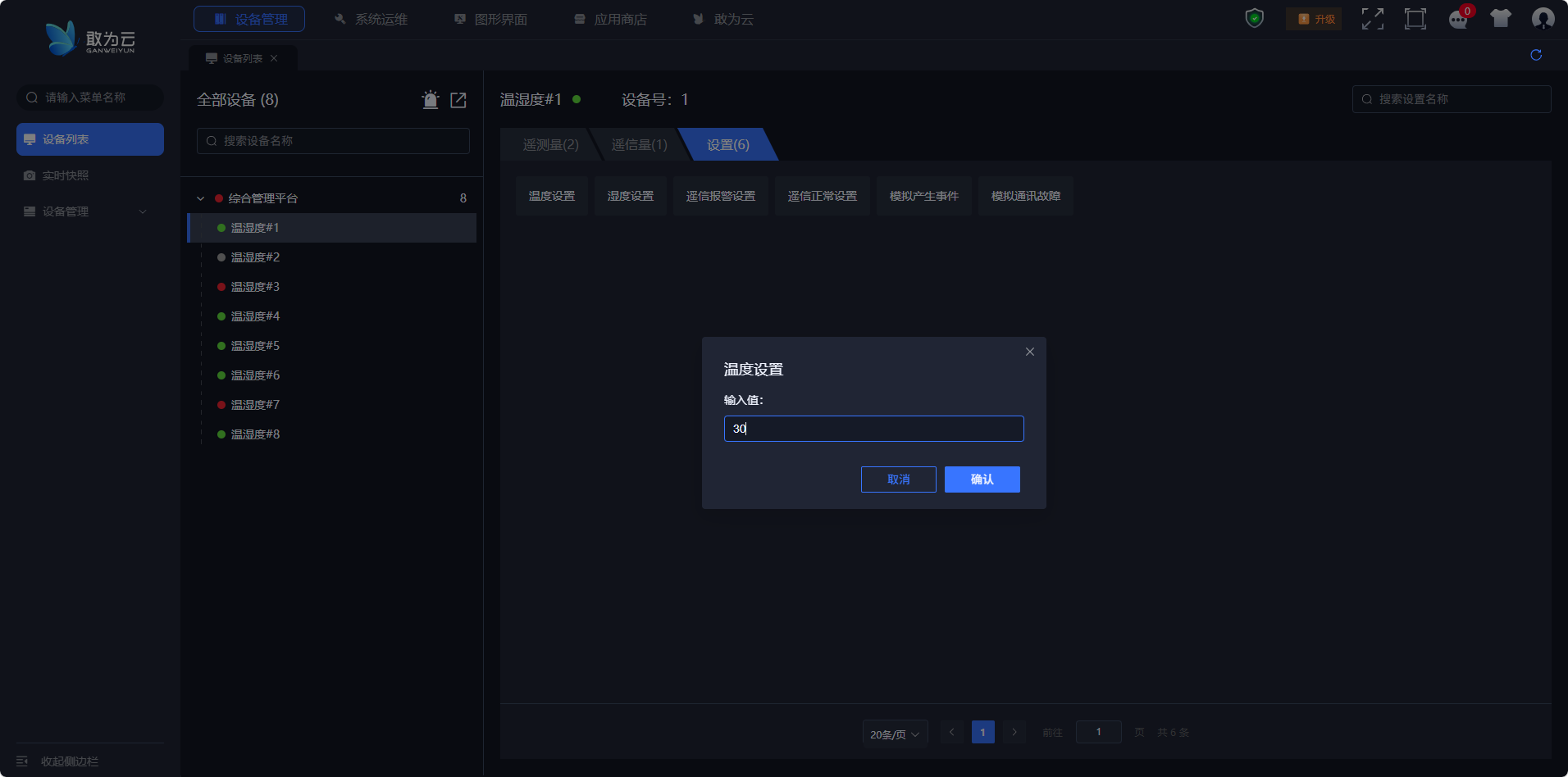Viewport: 1568px width, 777px height.
Task: Click the export popout icon
Action: pos(458,100)
